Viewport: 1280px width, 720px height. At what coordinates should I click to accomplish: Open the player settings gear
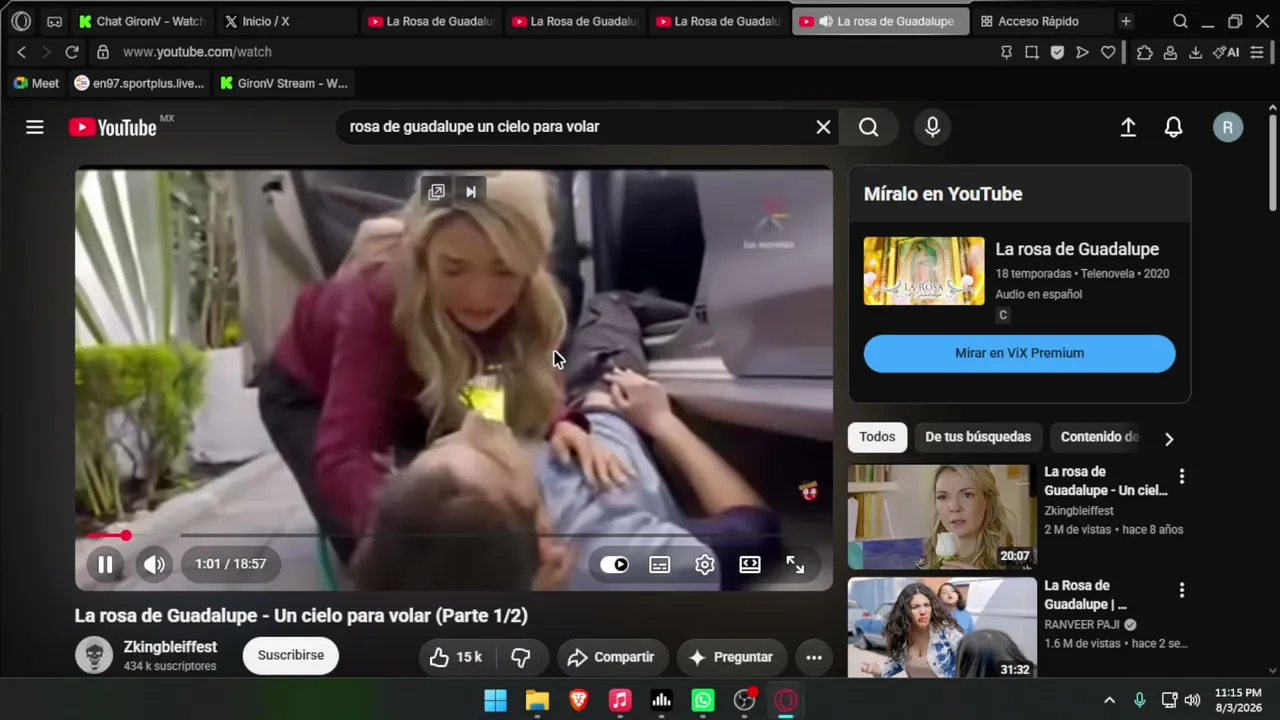pyautogui.click(x=705, y=564)
